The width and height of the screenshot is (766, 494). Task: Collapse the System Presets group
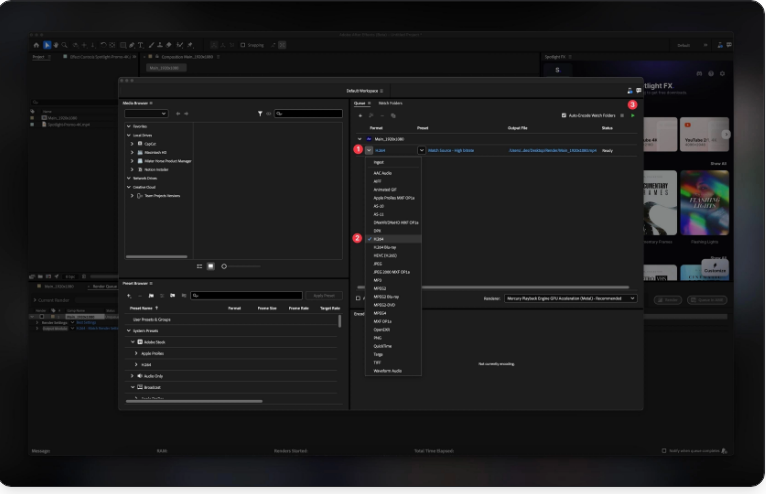click(128, 331)
